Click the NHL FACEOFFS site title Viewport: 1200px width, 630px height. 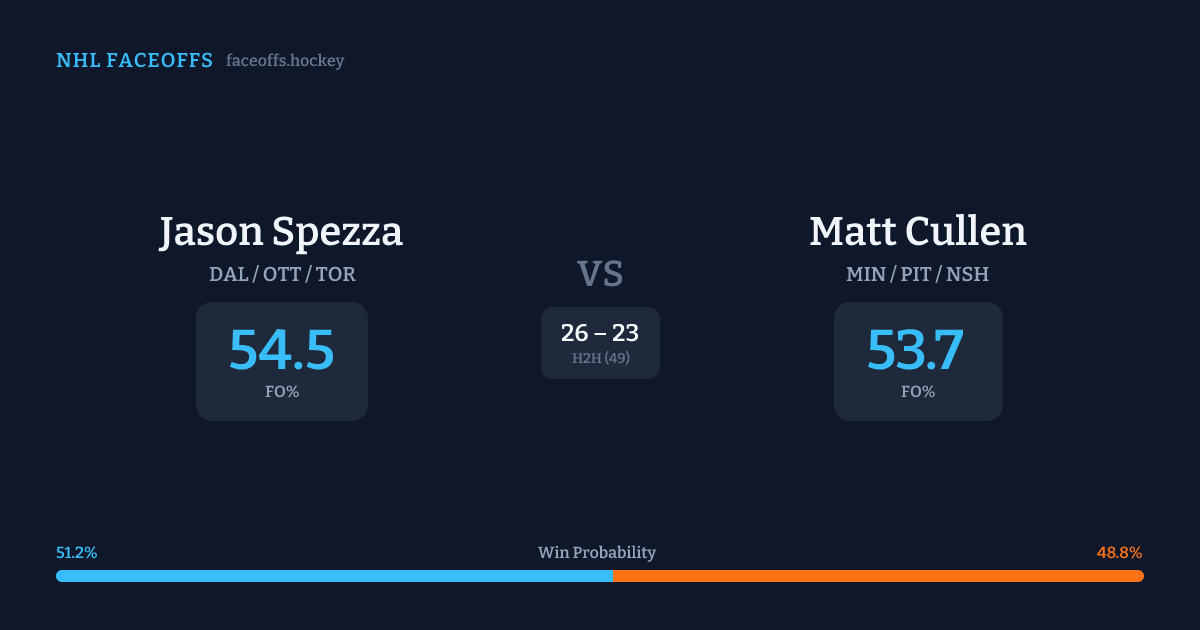coord(134,61)
